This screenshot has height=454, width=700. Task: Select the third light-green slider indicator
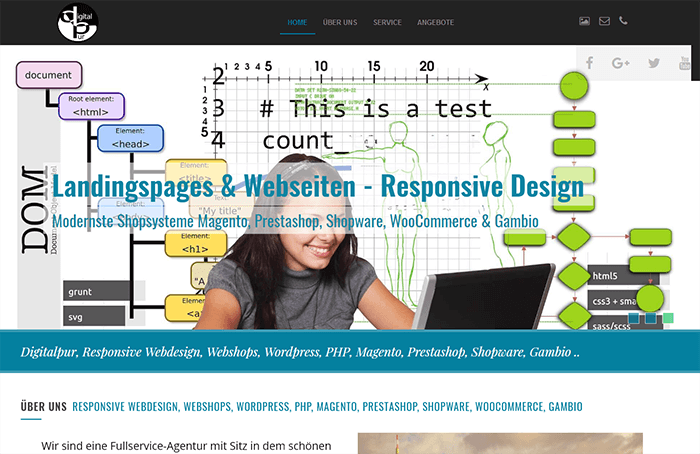point(667,318)
